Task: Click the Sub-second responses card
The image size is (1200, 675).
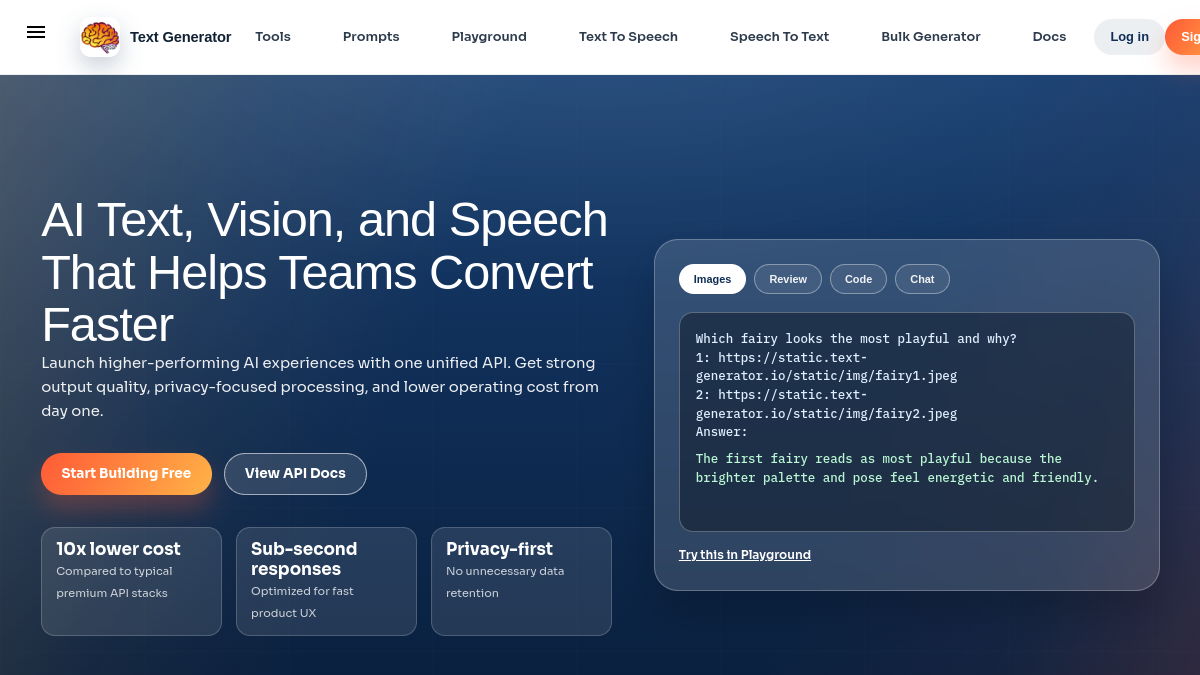Action: click(x=326, y=581)
